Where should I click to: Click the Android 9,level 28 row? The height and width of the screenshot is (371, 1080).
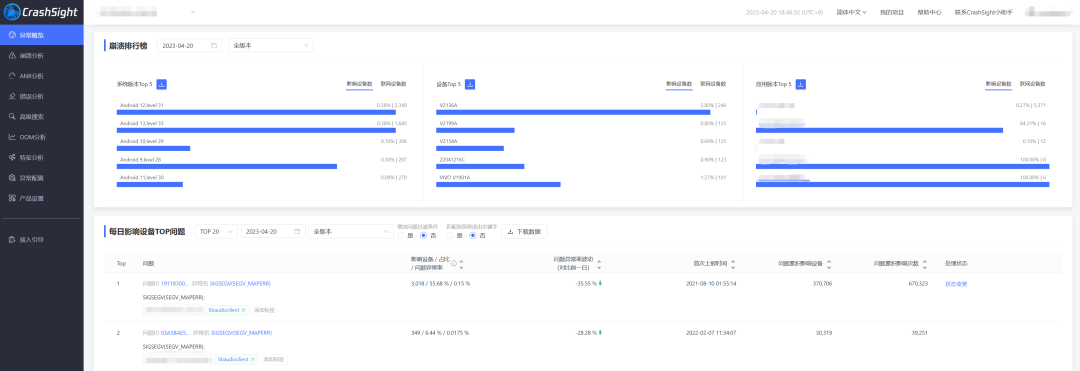[x=262, y=162]
